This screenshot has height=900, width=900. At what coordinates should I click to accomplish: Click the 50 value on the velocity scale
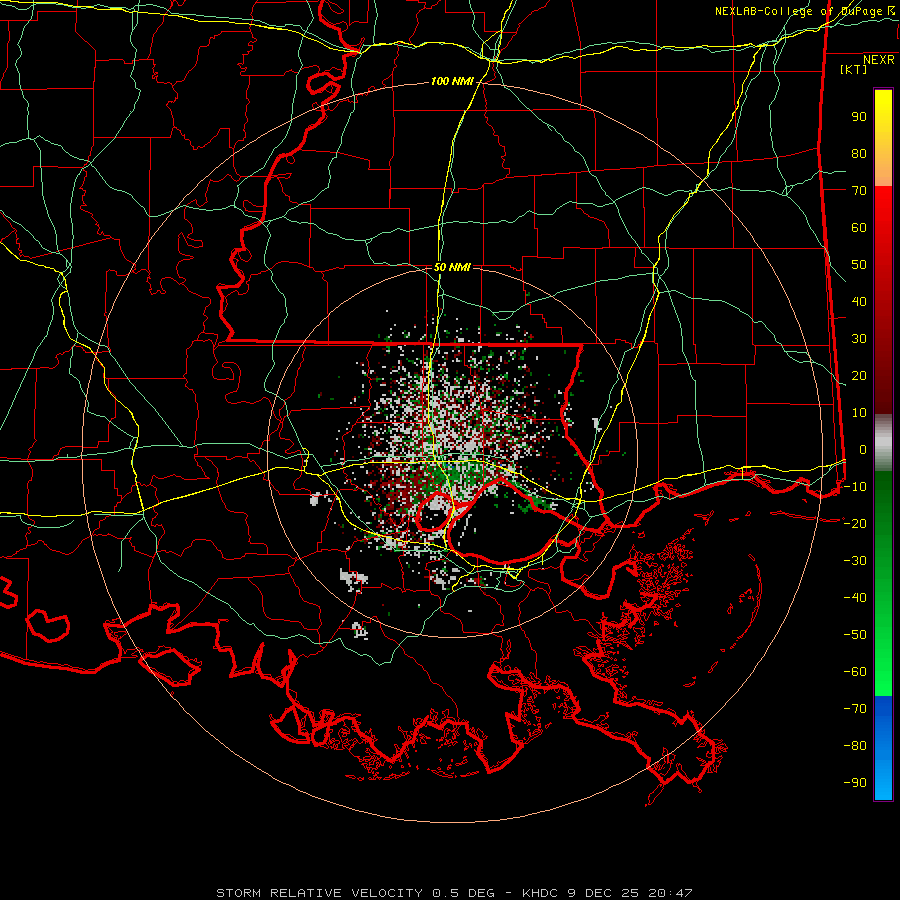(x=859, y=265)
